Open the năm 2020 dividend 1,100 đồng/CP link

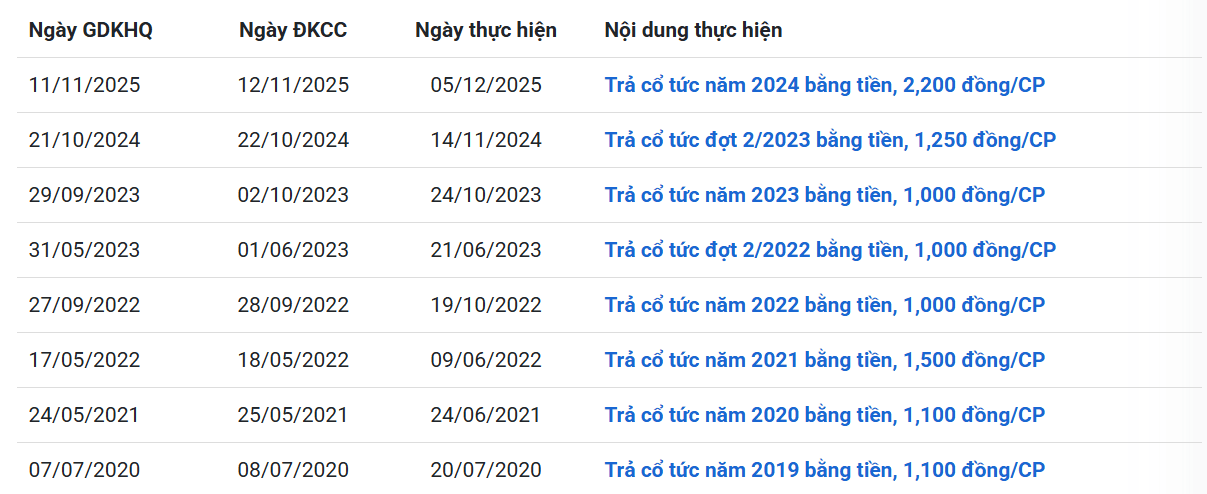point(825,415)
